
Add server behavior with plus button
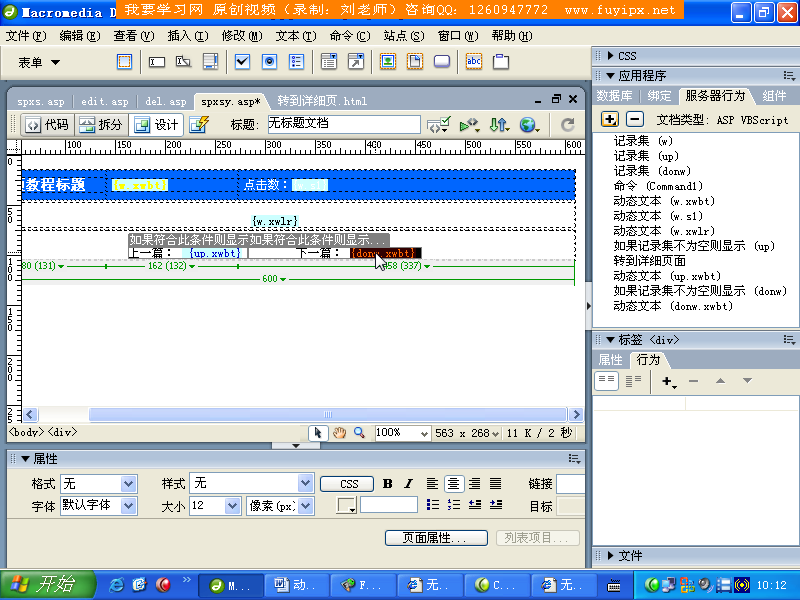point(610,119)
